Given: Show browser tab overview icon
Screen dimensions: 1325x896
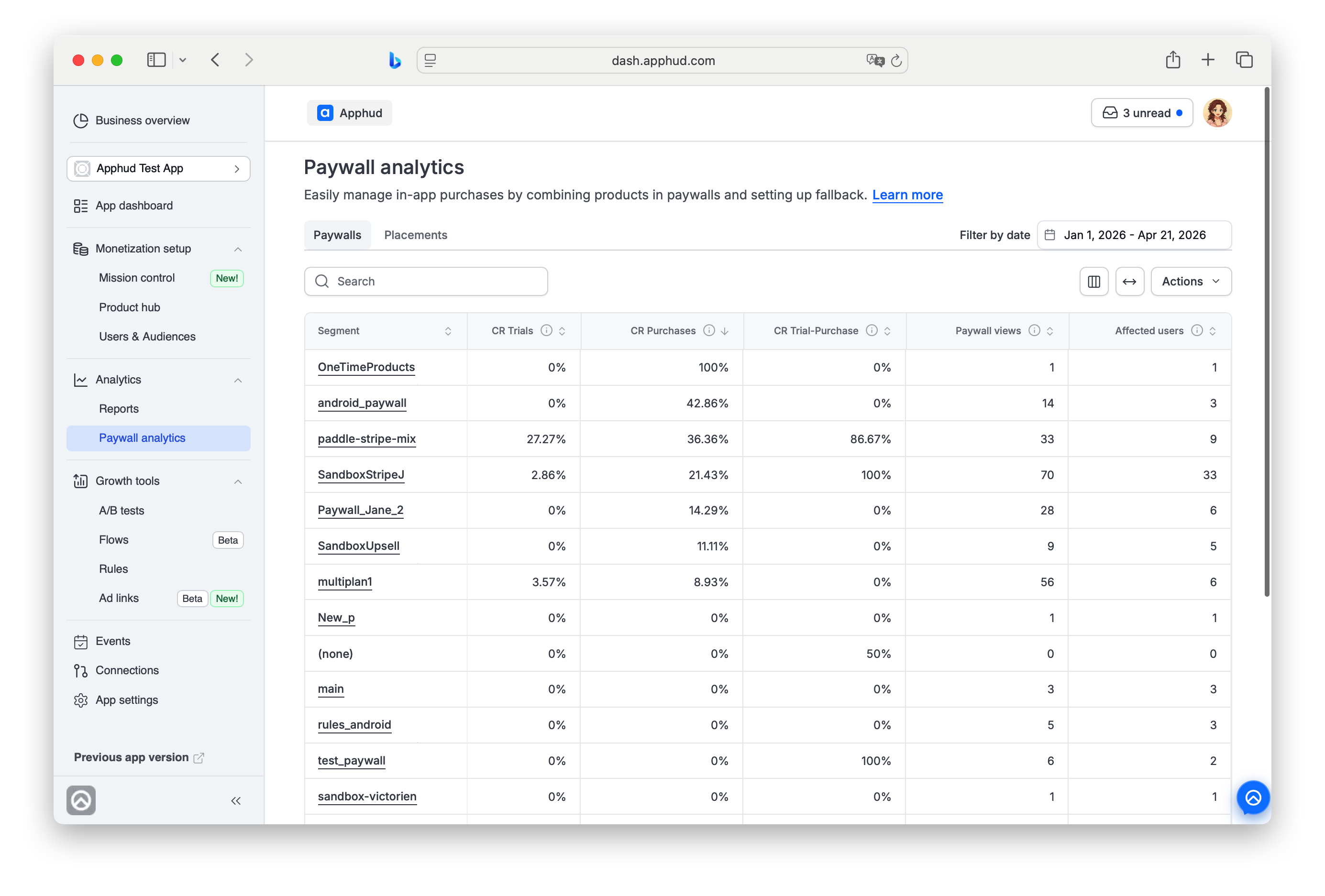Looking at the screenshot, I should tap(1244, 60).
